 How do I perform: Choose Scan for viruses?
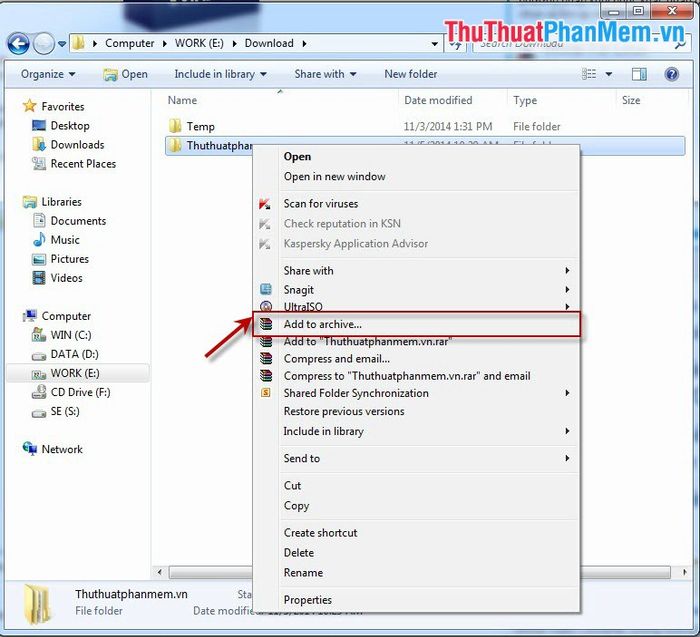pyautogui.click(x=321, y=204)
